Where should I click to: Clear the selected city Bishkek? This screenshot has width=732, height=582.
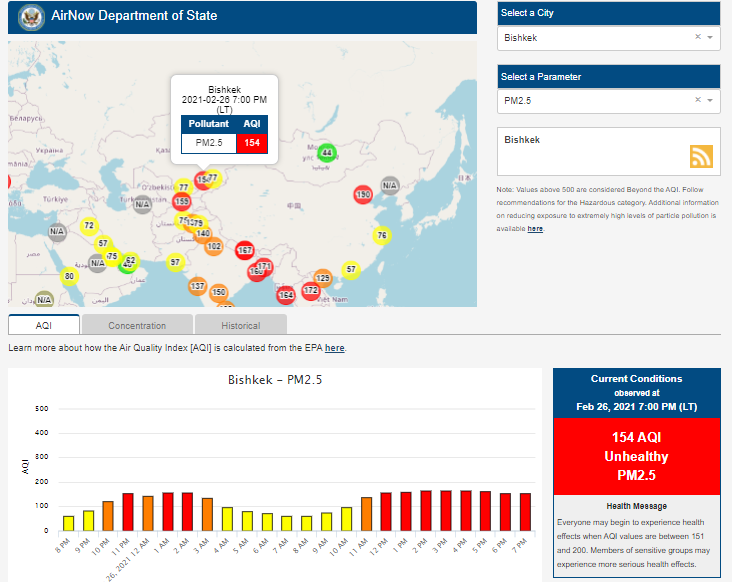pyautogui.click(x=698, y=37)
